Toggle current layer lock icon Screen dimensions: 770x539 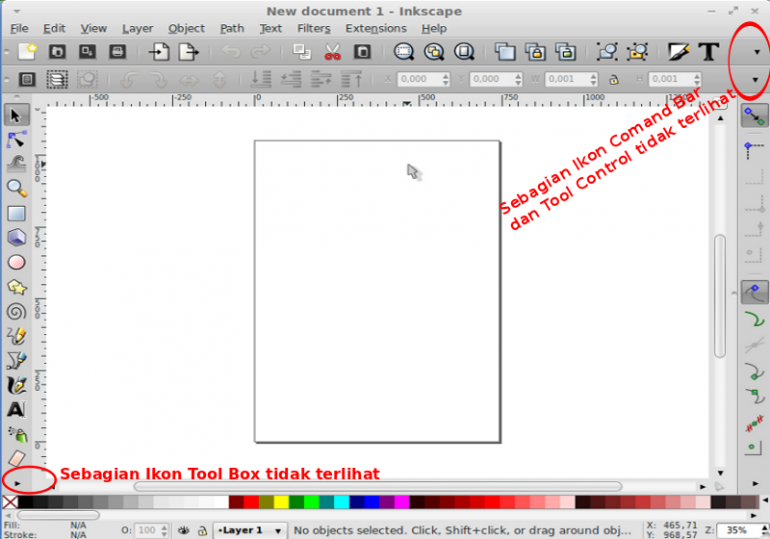[x=202, y=530]
